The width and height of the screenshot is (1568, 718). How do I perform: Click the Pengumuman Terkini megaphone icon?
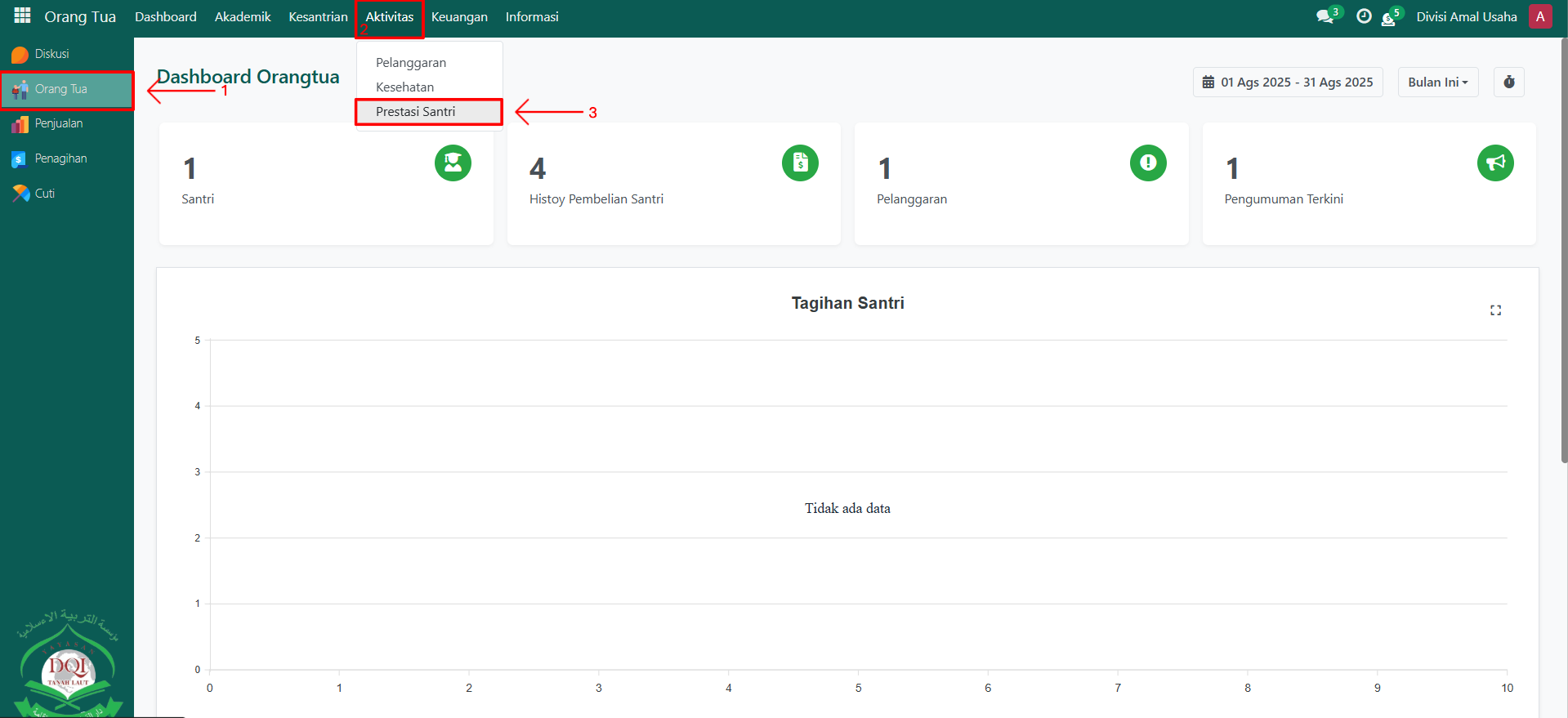tap(1494, 163)
